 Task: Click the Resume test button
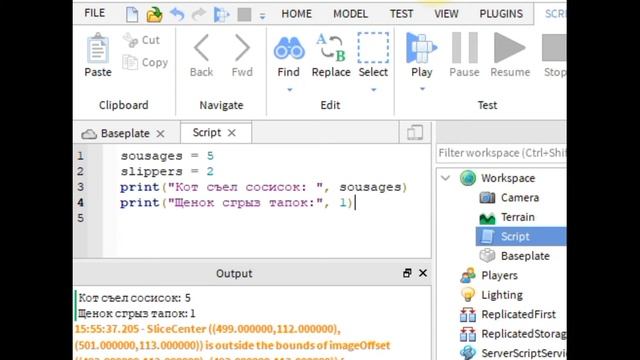510,56
